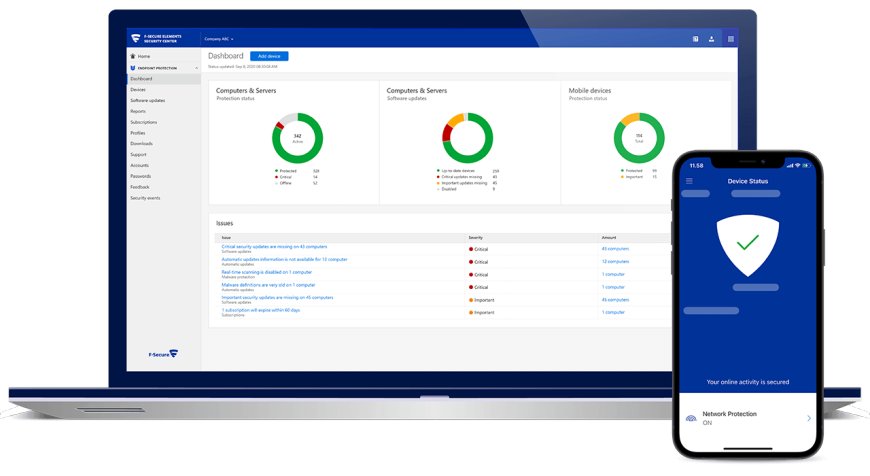Open Profiles in the sidebar
Image resolution: width=870 pixels, height=476 pixels.
click(138, 133)
